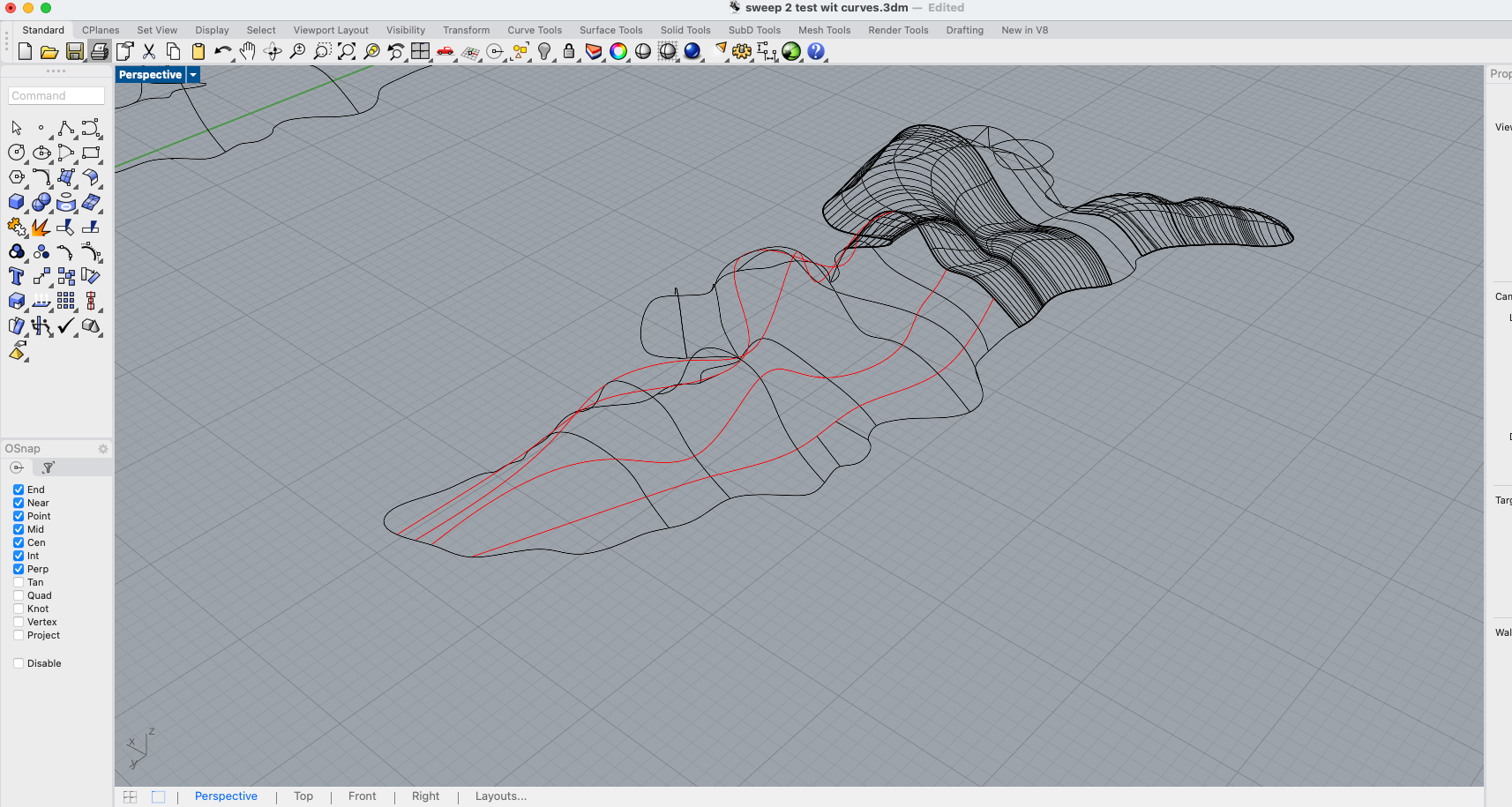Image resolution: width=1512 pixels, height=807 pixels.
Task: Enable the Knot object snap
Action: 19,609
